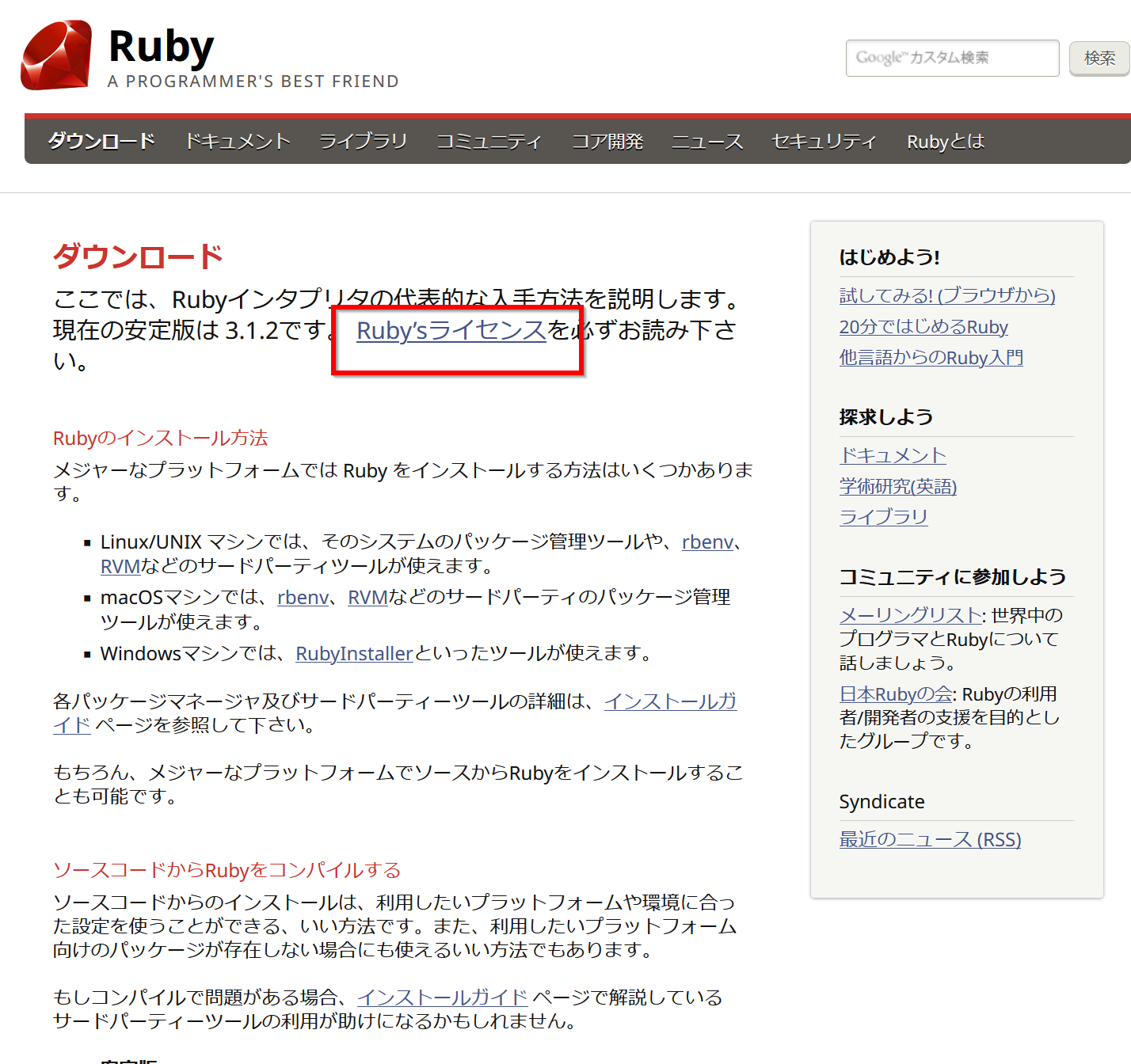Open メーリングリスト sidebar link

910,615
